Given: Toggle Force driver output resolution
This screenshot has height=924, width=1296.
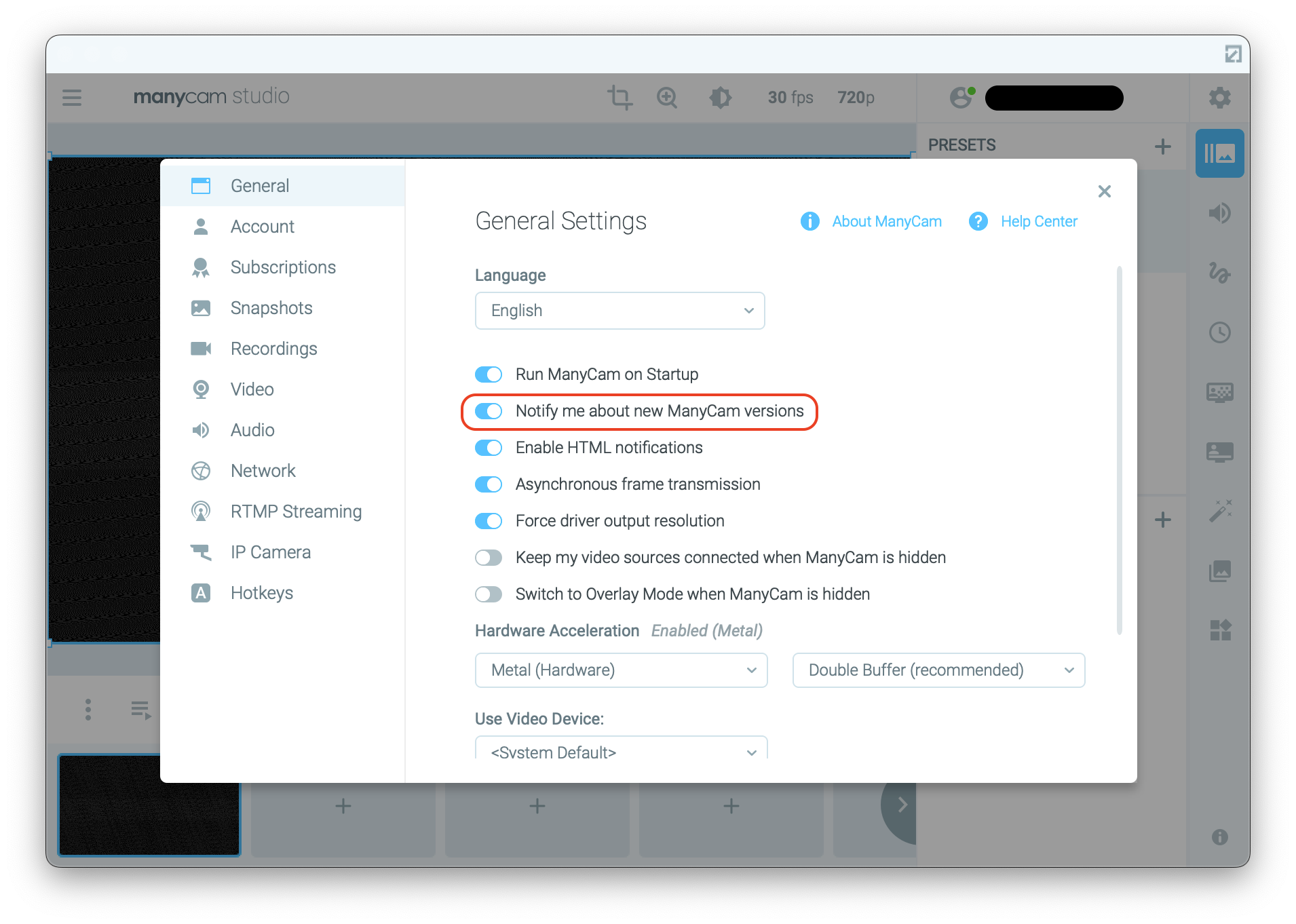Looking at the screenshot, I should tap(489, 521).
